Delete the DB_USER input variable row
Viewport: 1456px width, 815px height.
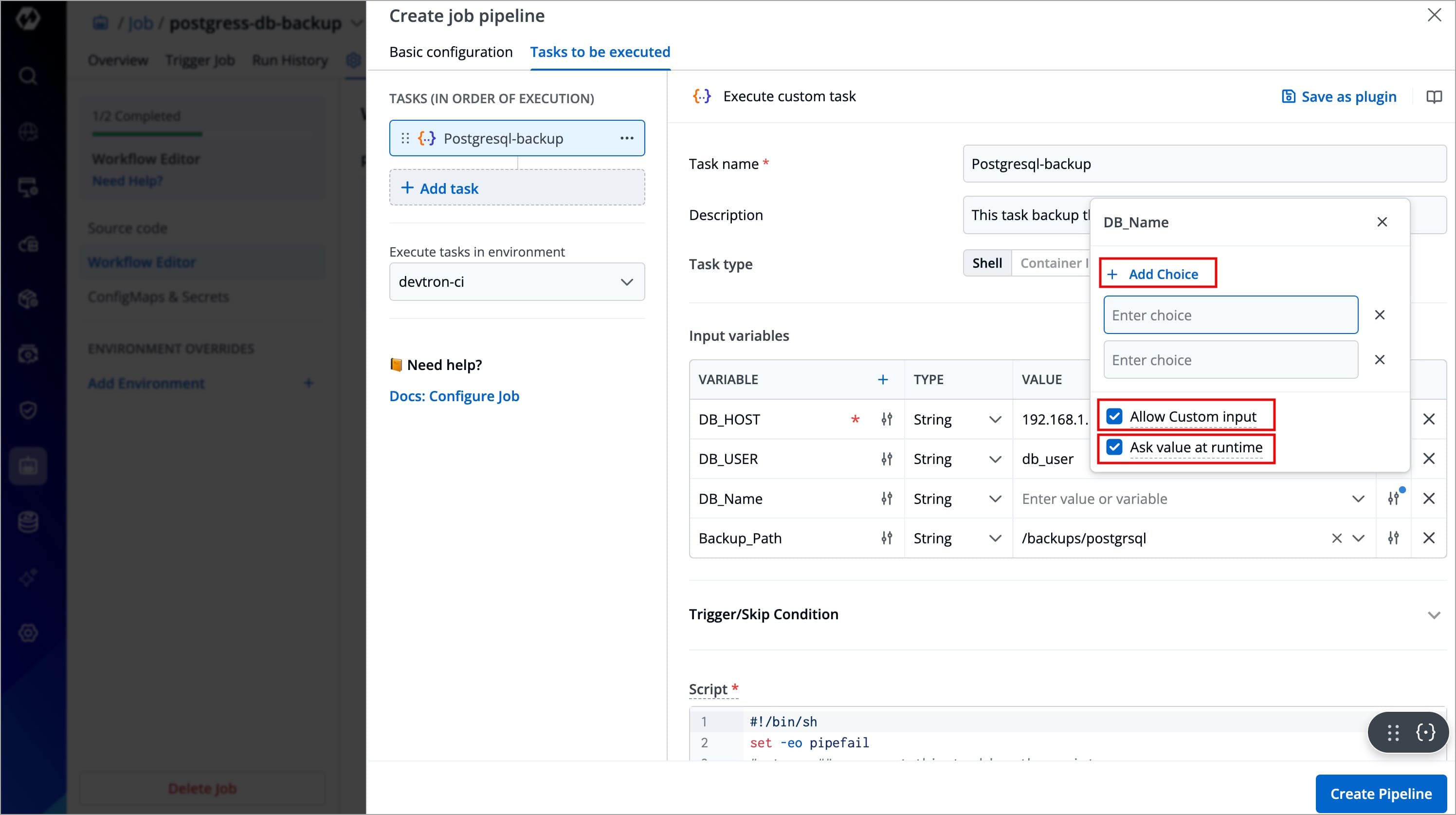coord(1428,459)
